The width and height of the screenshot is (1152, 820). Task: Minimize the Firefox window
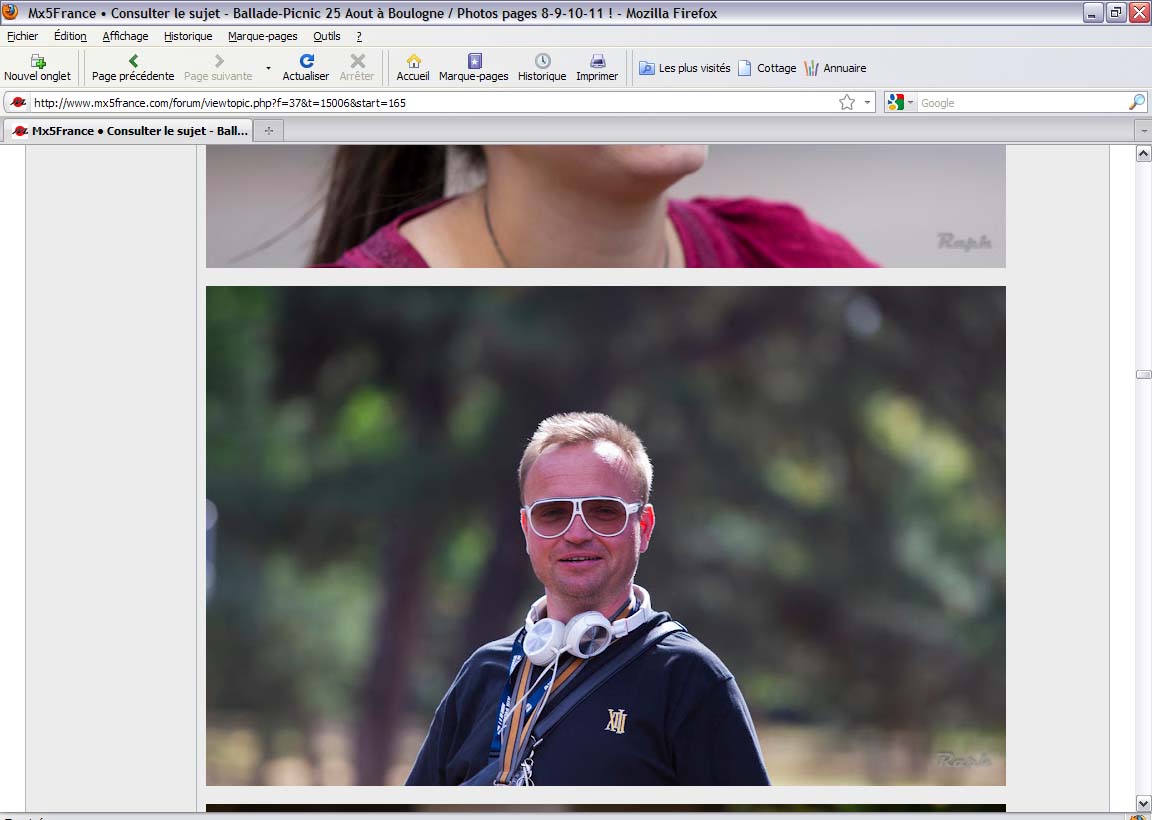pos(1093,12)
